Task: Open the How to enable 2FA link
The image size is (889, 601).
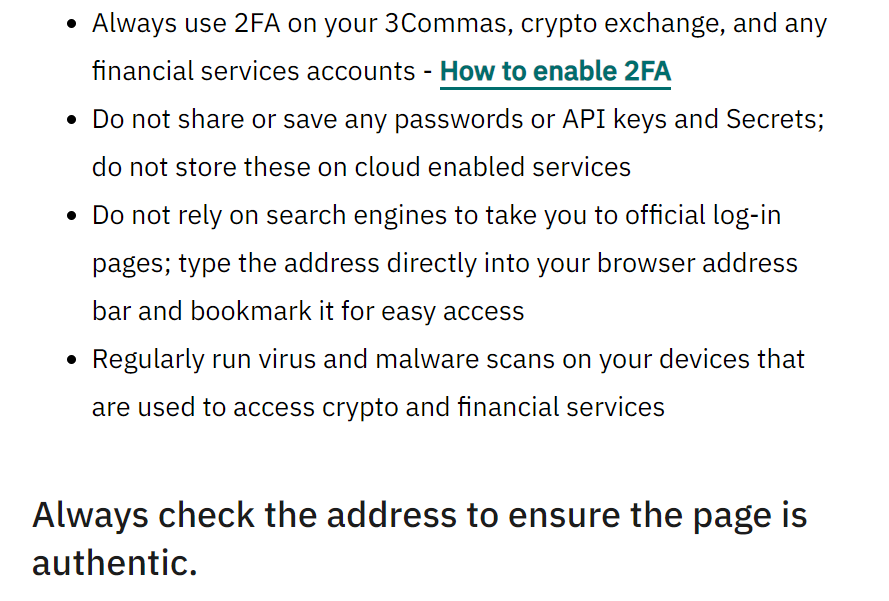Action: [555, 72]
